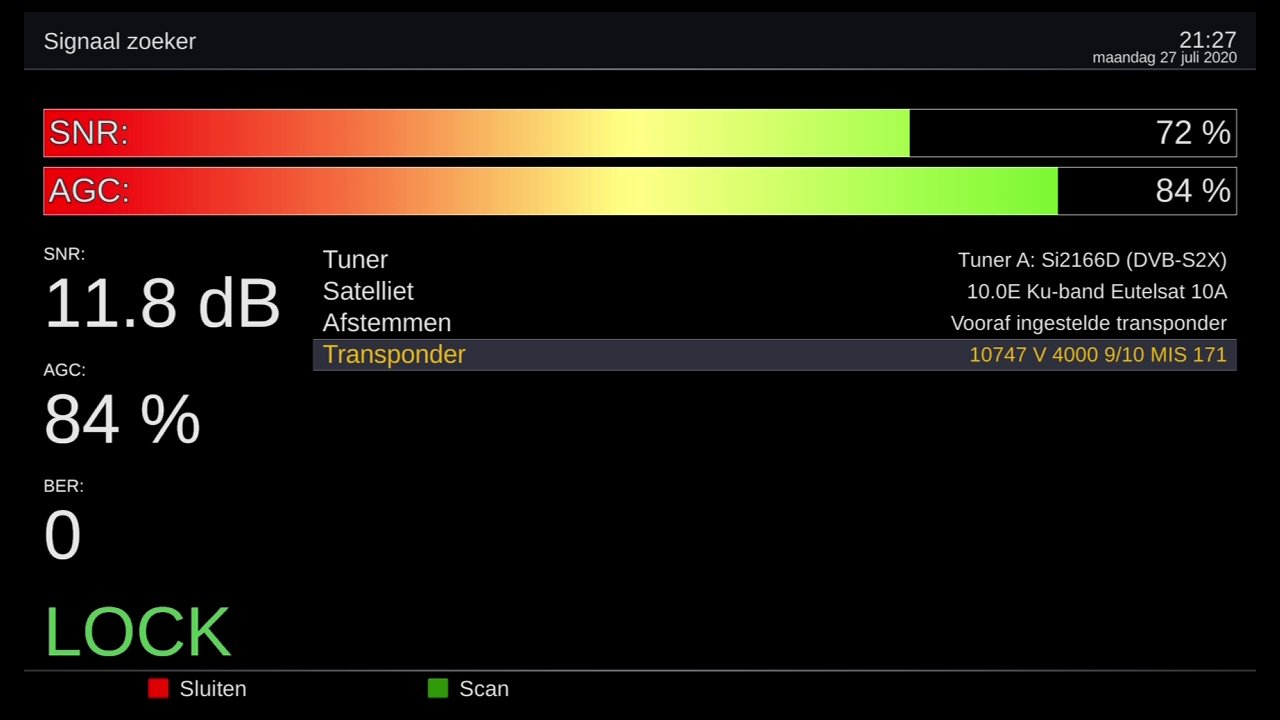
Task: Click the green LOCK status indicator
Action: (x=138, y=632)
